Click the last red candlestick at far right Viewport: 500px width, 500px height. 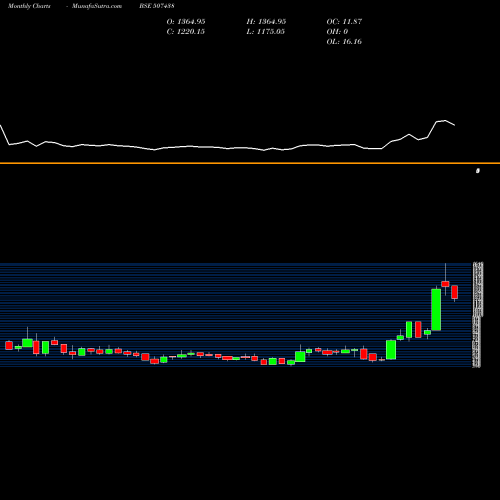(455, 292)
